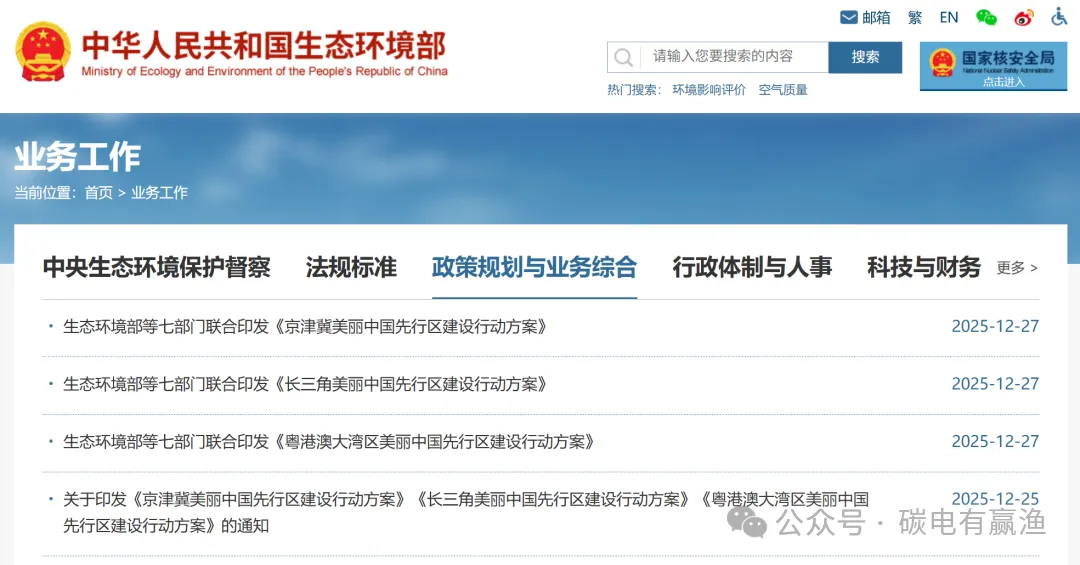Open the WeChat icon in the header
The width and height of the screenshot is (1080, 565).
click(x=986, y=18)
